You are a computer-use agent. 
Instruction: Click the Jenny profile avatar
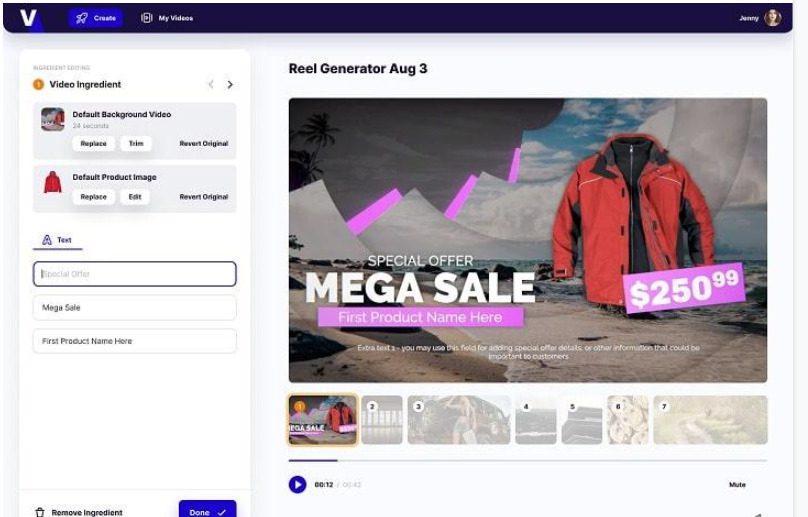(x=772, y=18)
